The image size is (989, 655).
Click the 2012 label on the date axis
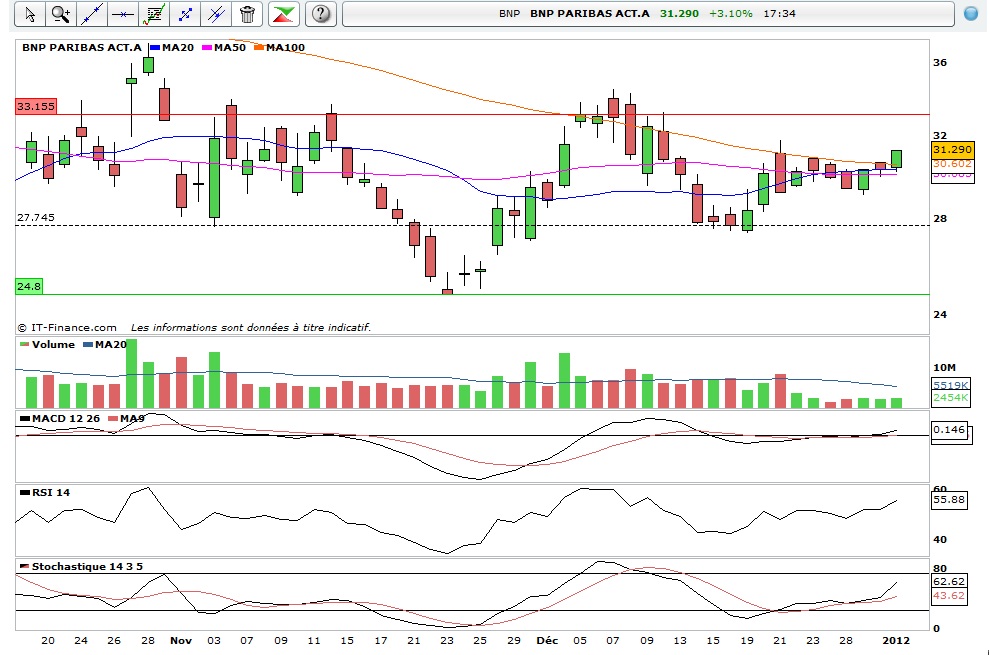(896, 640)
